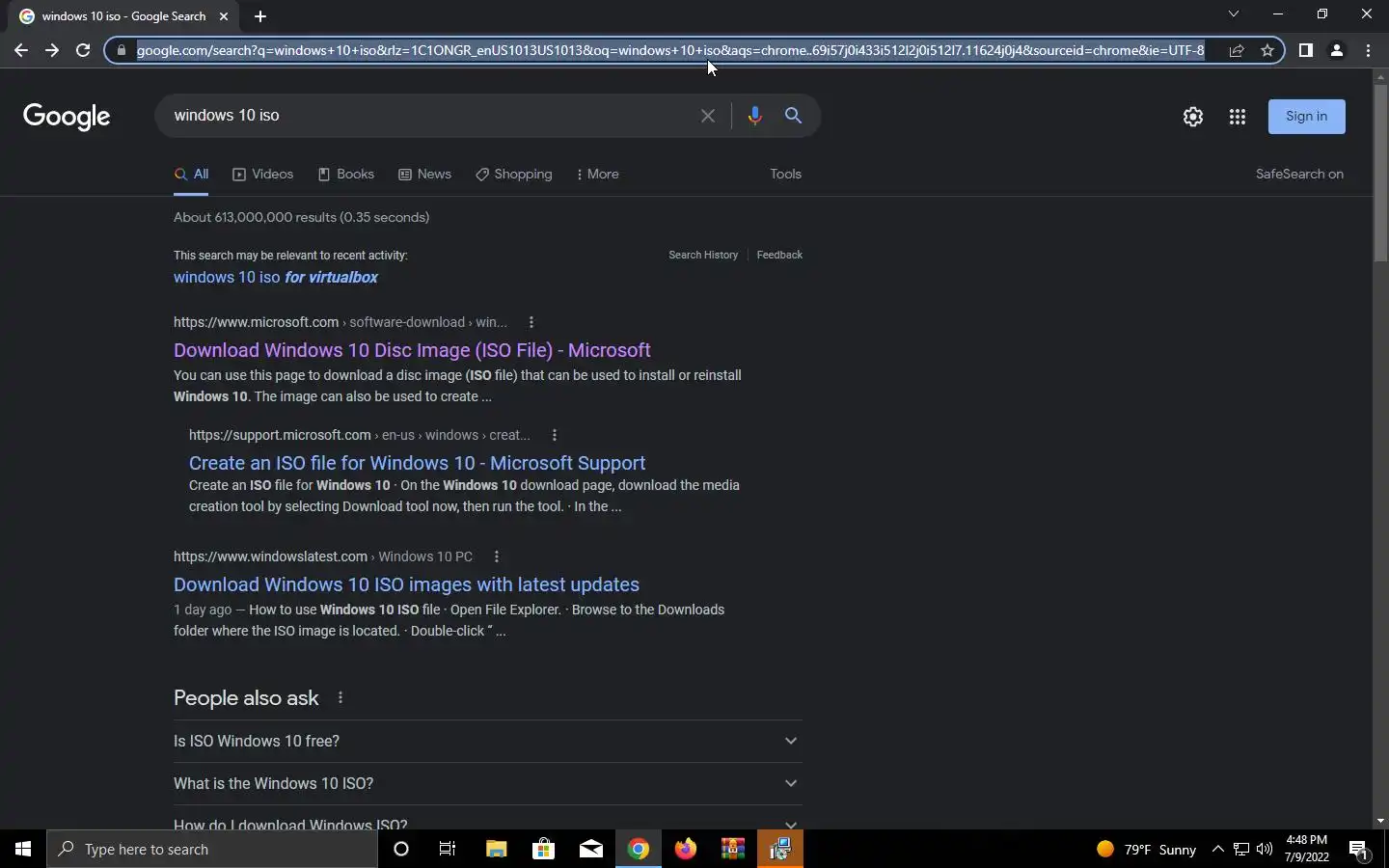The image size is (1389, 868).
Task: Open Mail app from taskbar
Action: tap(590, 850)
